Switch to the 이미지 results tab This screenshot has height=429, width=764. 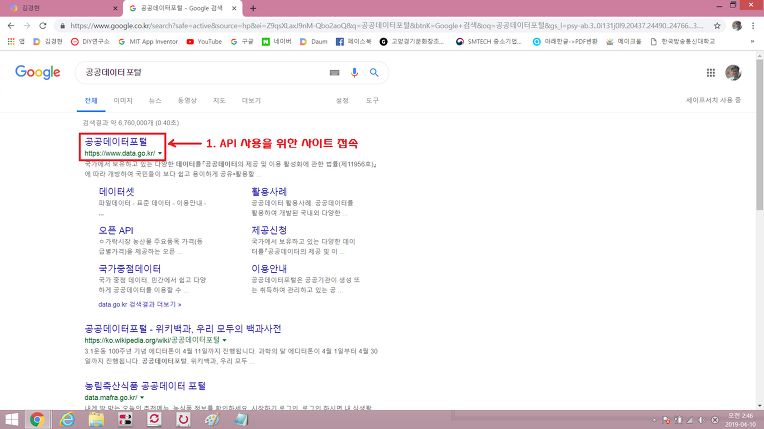(x=123, y=100)
